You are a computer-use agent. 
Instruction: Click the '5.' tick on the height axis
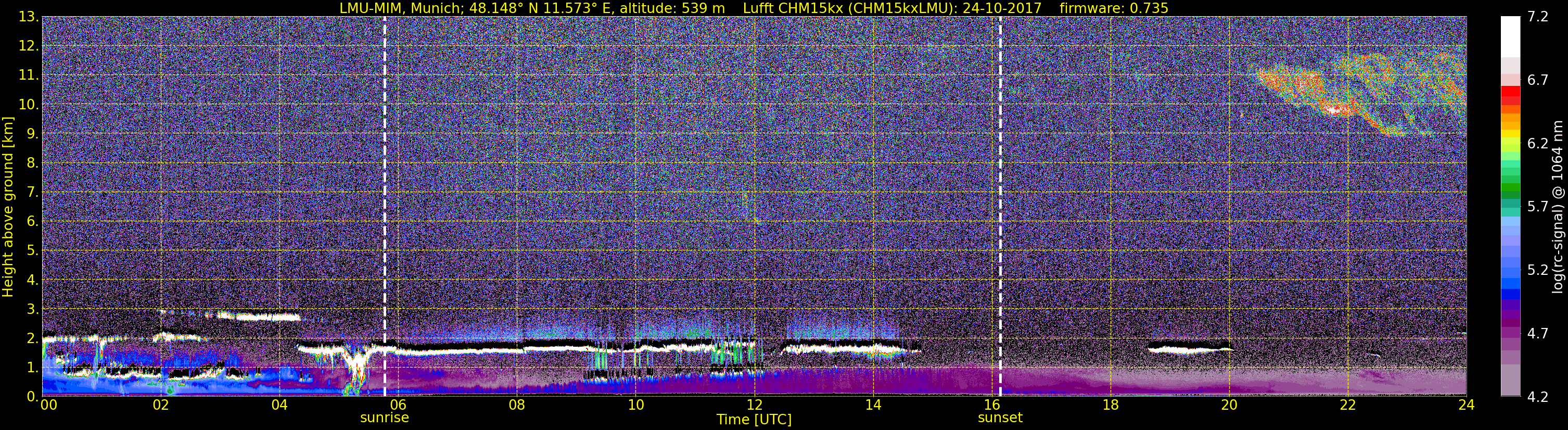pyautogui.click(x=32, y=251)
